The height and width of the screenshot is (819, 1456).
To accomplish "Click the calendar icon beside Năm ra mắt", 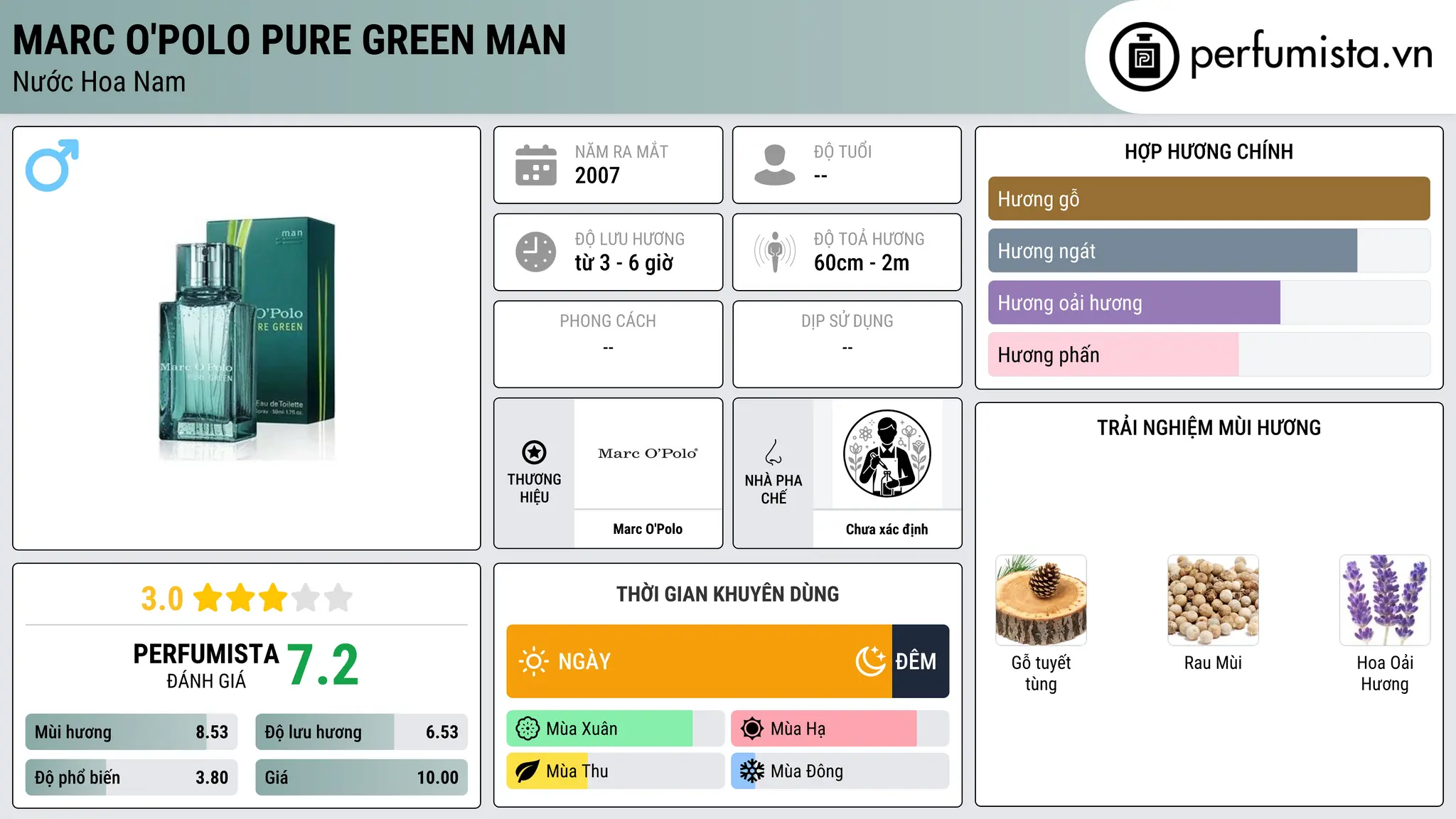I will [536, 165].
